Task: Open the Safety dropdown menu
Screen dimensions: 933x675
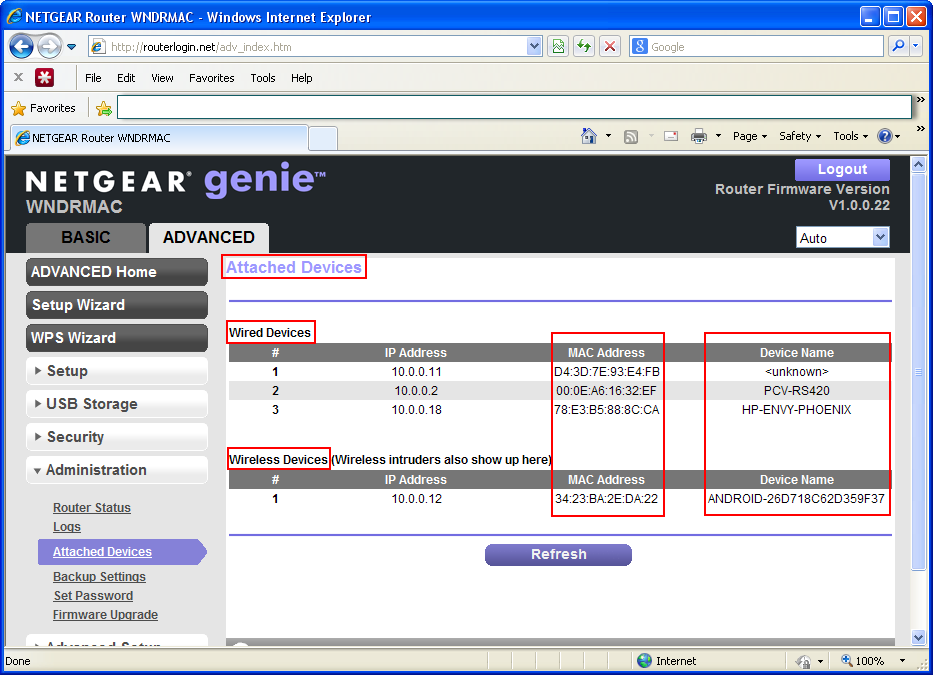Action: (x=800, y=136)
